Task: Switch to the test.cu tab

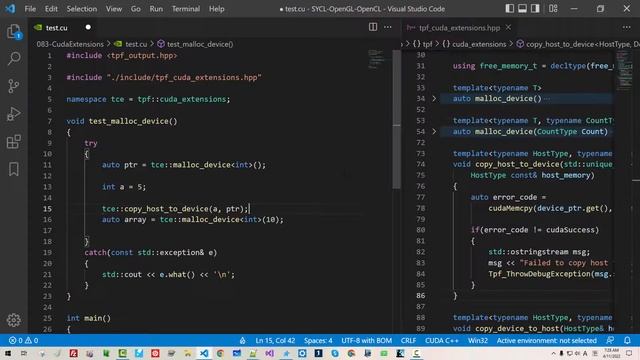Action: point(56,27)
